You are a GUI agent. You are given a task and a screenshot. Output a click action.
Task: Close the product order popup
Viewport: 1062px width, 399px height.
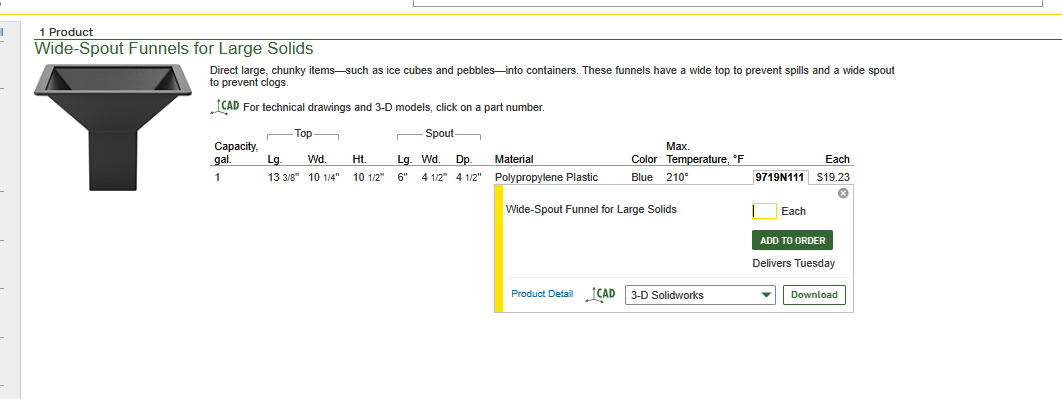click(x=843, y=193)
